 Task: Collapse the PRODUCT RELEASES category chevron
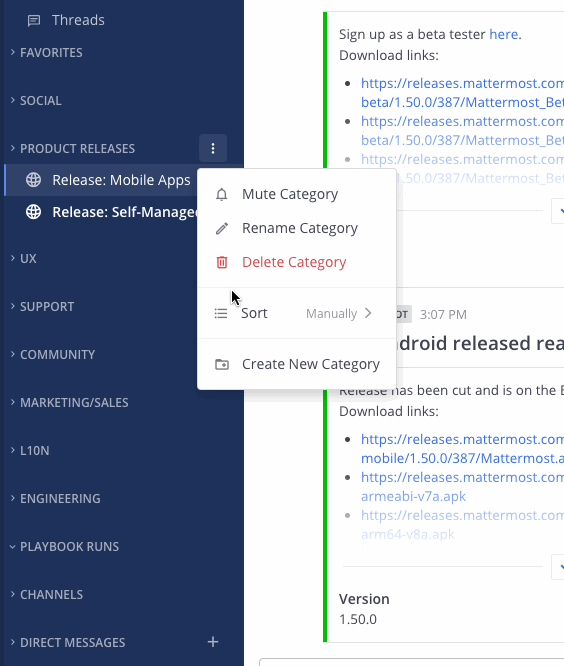click(x=12, y=148)
